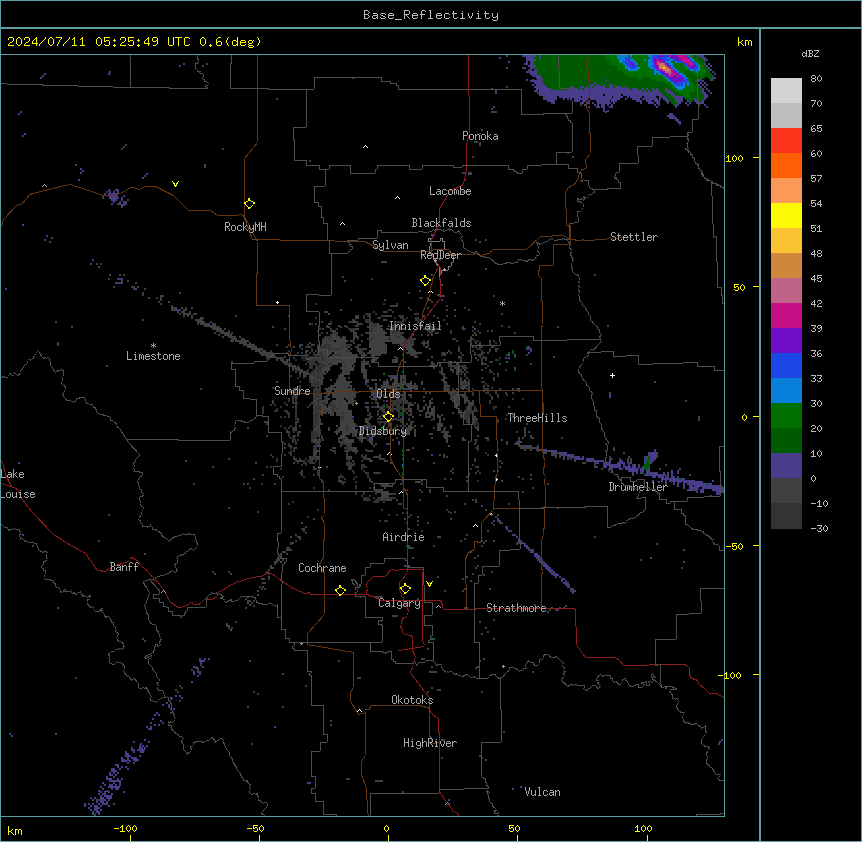Image resolution: width=862 pixels, height=842 pixels.
Task: Click the dBZ legend heading
Action: (x=810, y=53)
